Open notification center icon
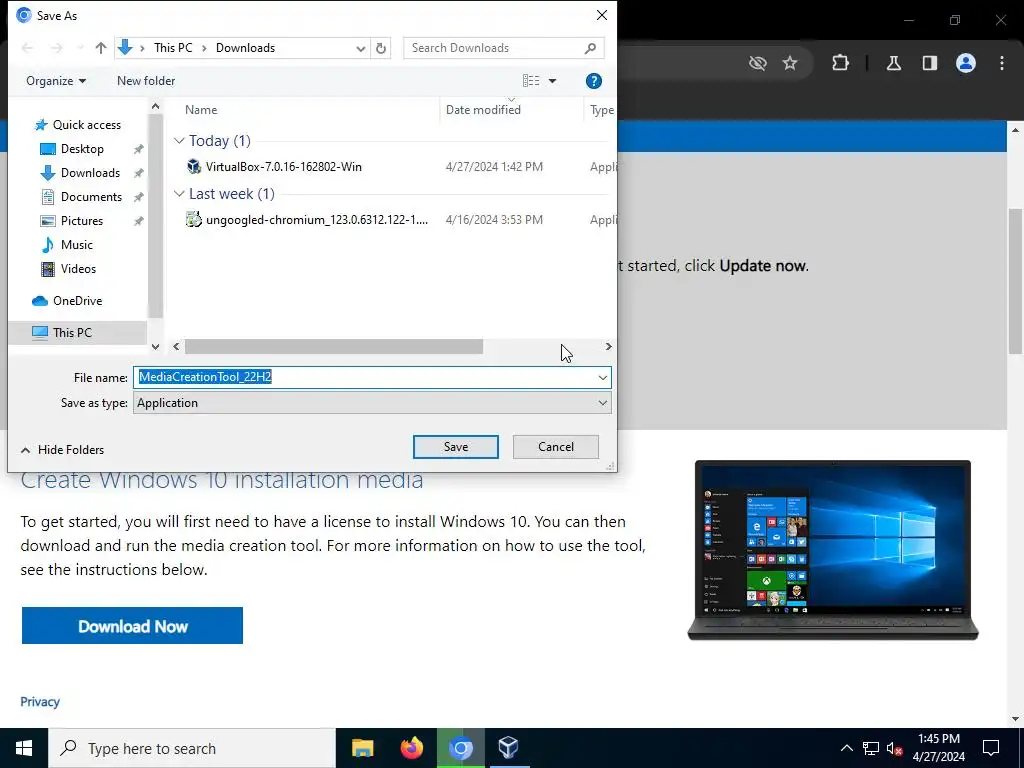Viewport: 1024px width, 768px height. pyautogui.click(x=991, y=748)
